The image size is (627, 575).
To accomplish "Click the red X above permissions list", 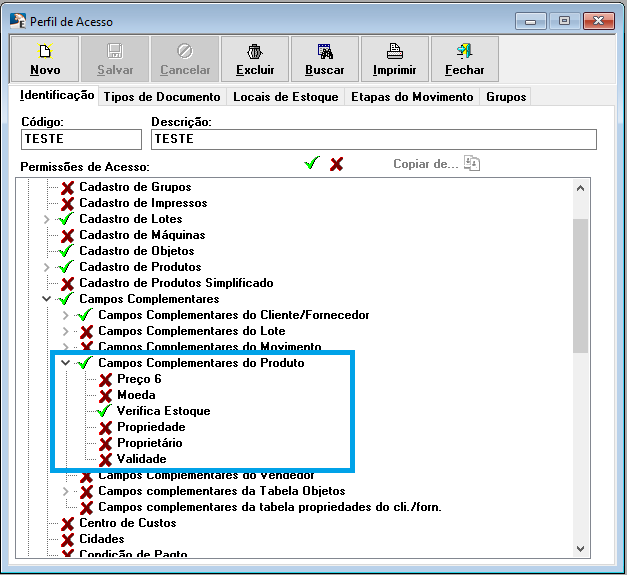I will 337,164.
